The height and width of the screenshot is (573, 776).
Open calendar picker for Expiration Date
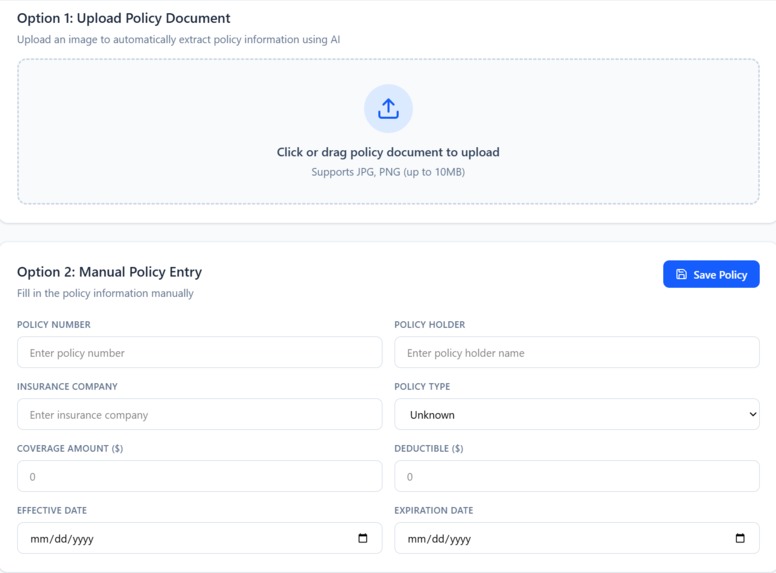point(740,538)
